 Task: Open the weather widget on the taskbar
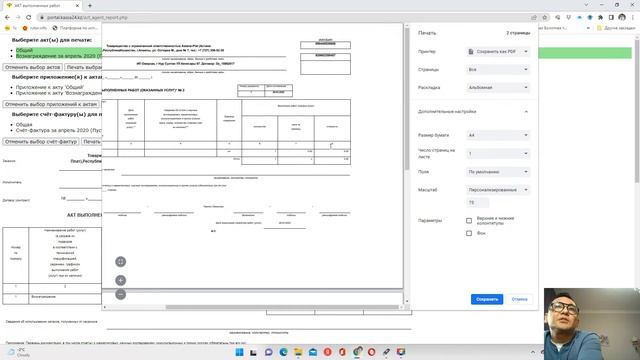[x=19, y=352]
